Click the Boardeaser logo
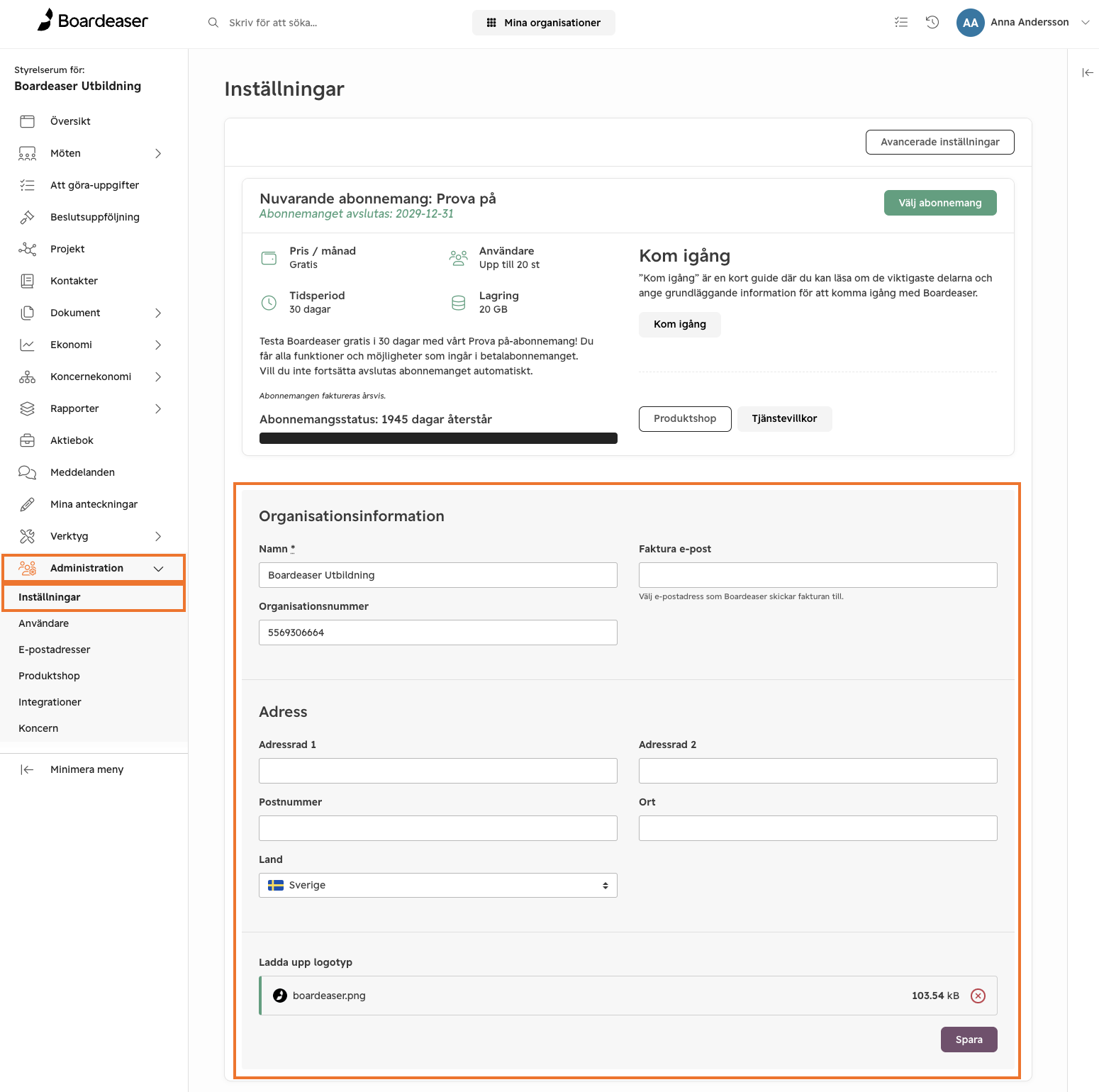The width and height of the screenshot is (1099, 1092). coord(92,21)
